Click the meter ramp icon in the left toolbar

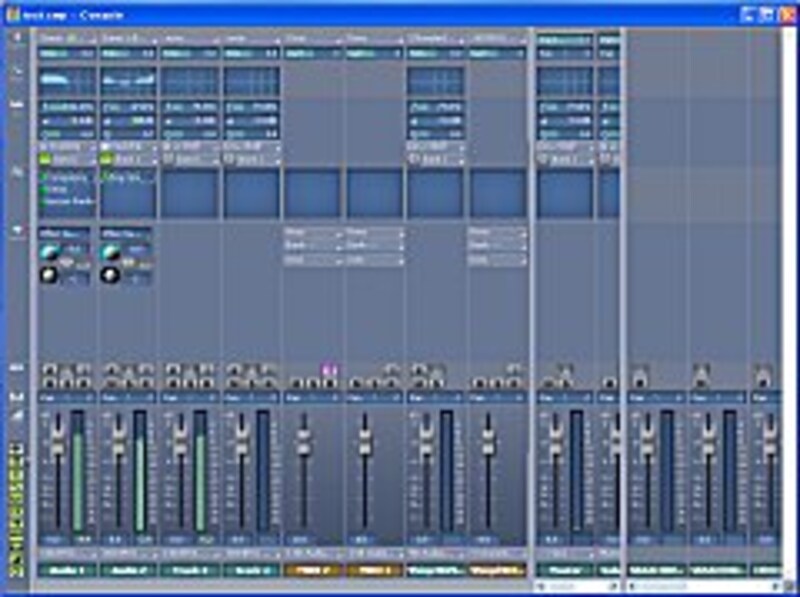click(17, 416)
